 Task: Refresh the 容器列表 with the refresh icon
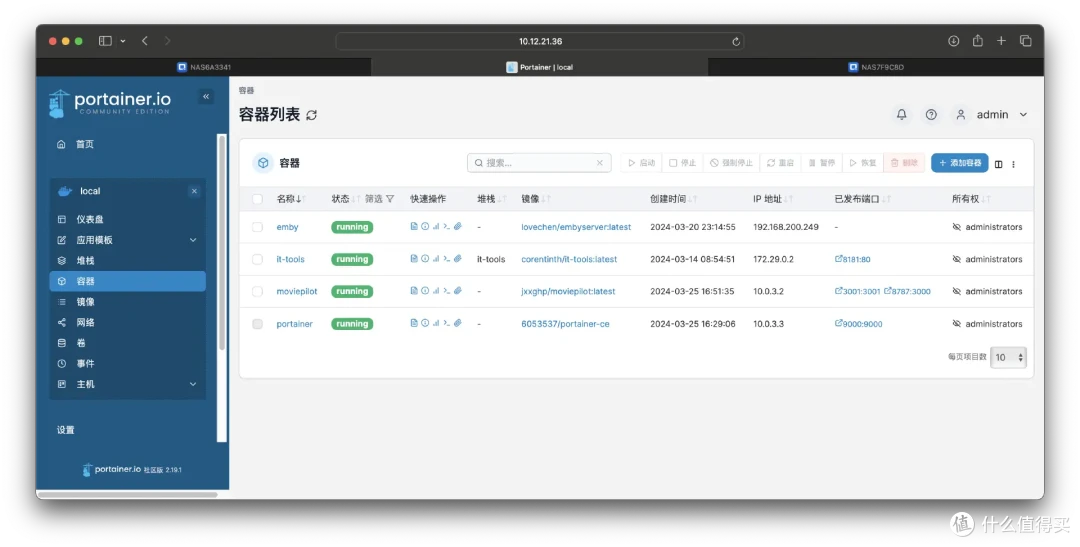(311, 115)
